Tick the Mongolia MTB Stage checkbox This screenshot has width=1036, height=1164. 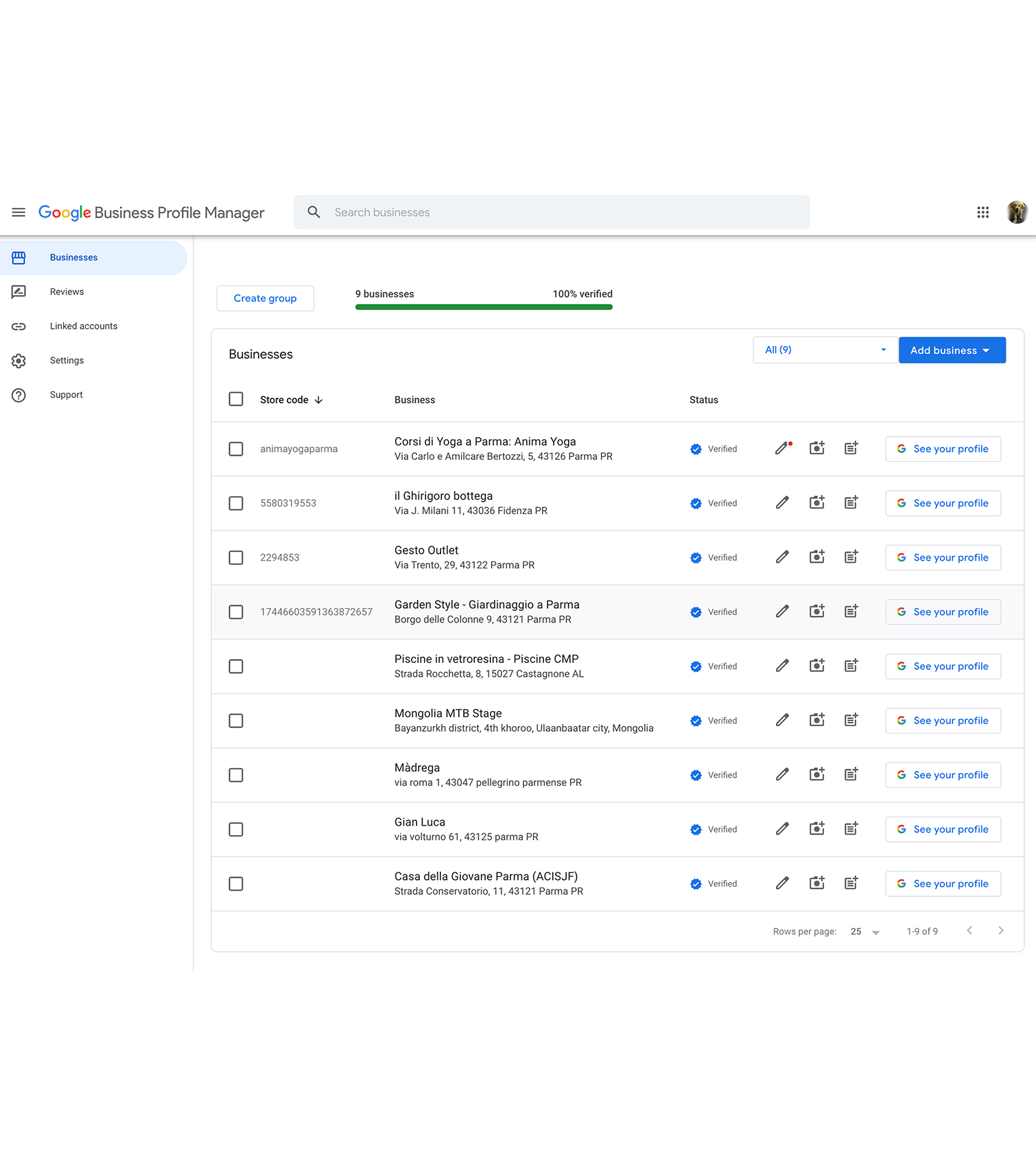236,721
